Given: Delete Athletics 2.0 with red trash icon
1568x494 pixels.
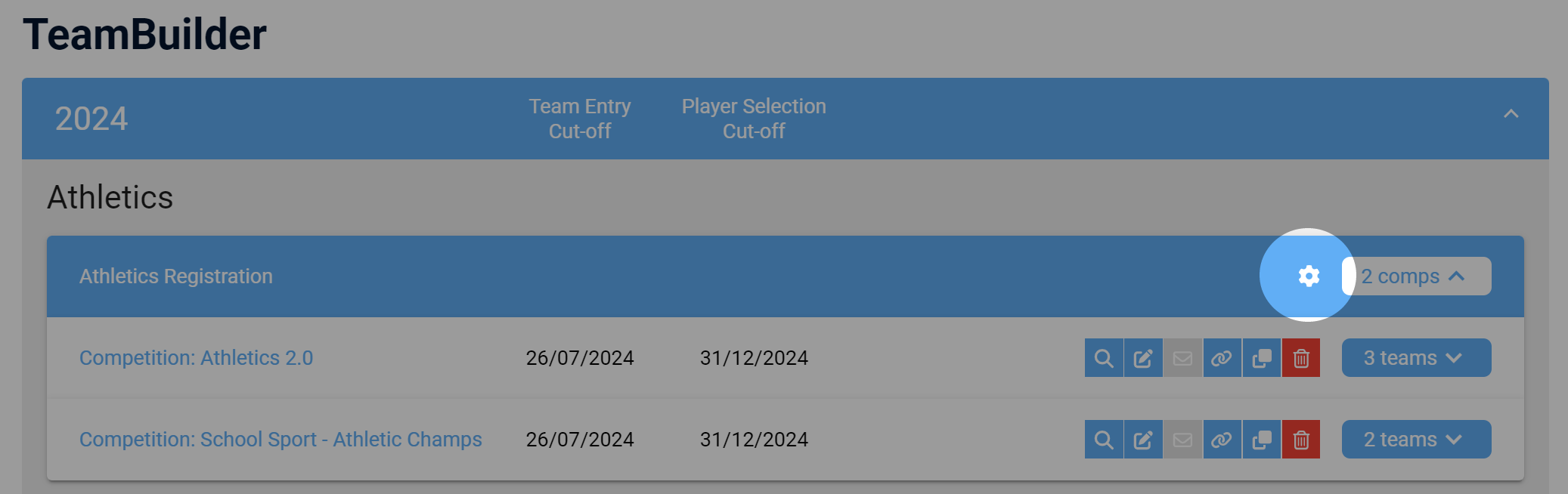Looking at the screenshot, I should tap(1300, 358).
